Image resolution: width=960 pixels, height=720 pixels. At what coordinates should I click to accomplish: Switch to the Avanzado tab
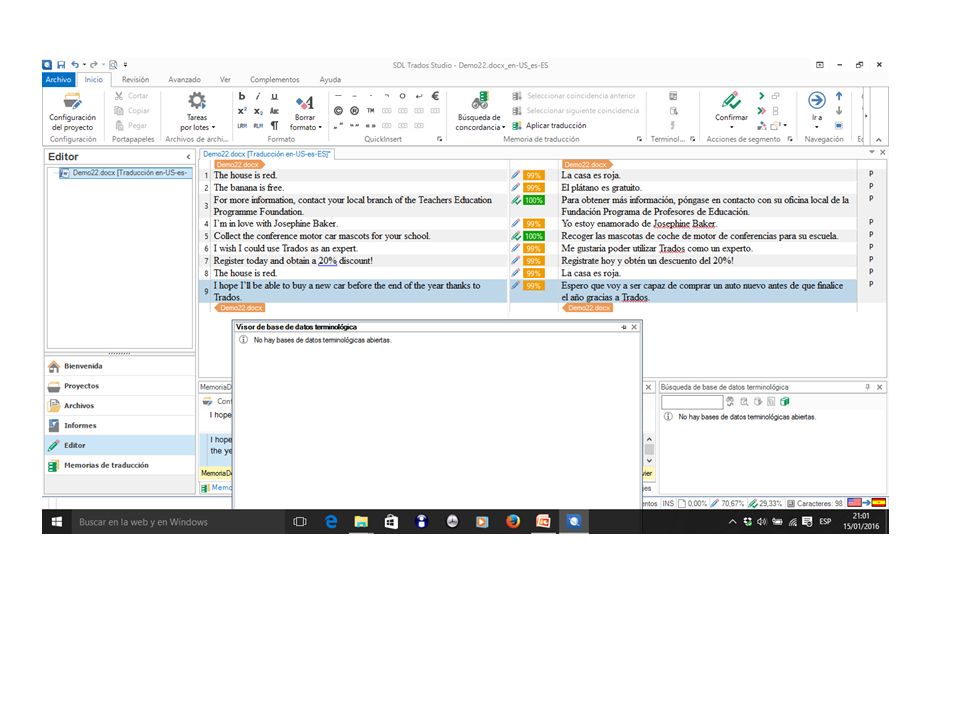click(x=184, y=80)
